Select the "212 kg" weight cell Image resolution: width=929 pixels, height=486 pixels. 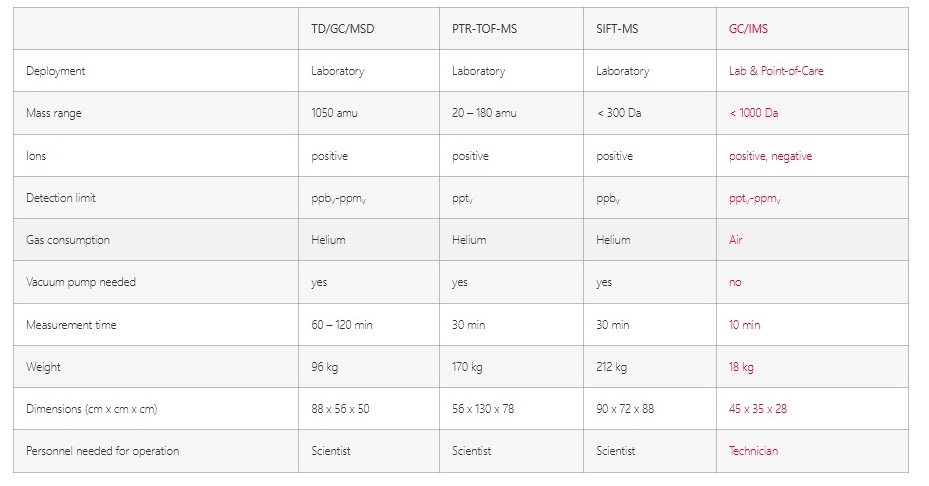pos(611,367)
